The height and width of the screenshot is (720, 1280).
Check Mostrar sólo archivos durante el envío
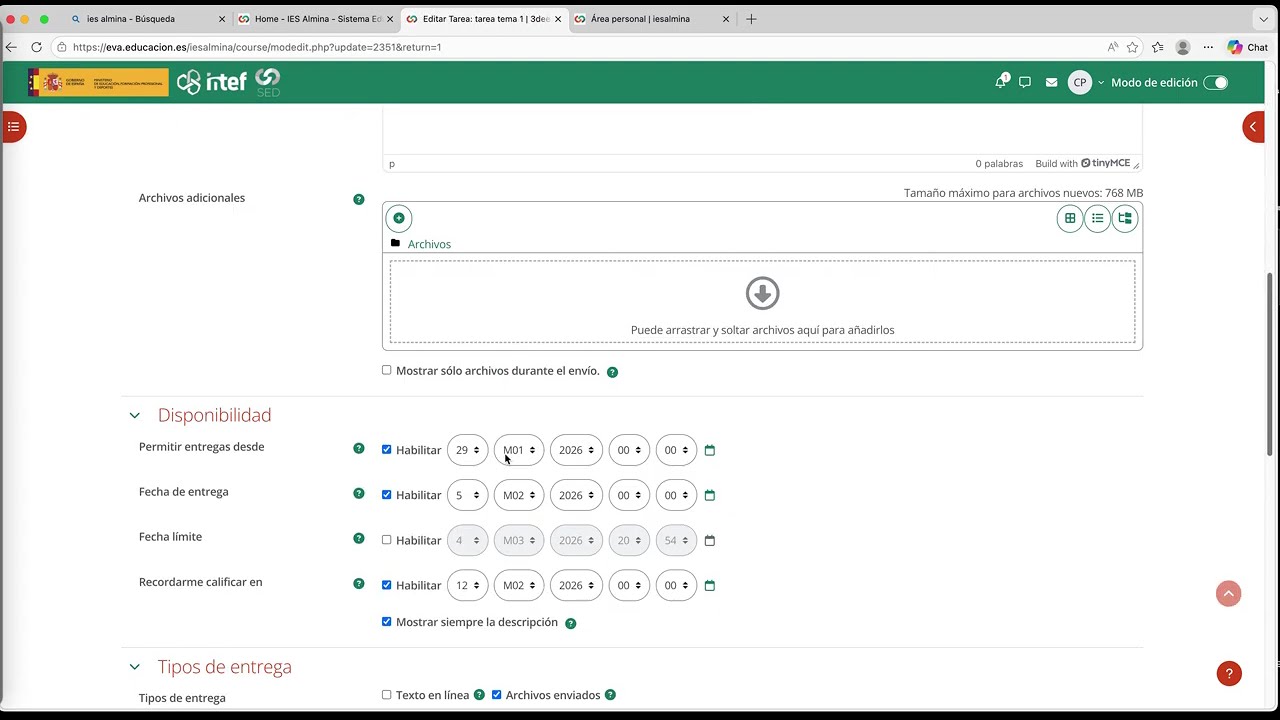(x=387, y=370)
